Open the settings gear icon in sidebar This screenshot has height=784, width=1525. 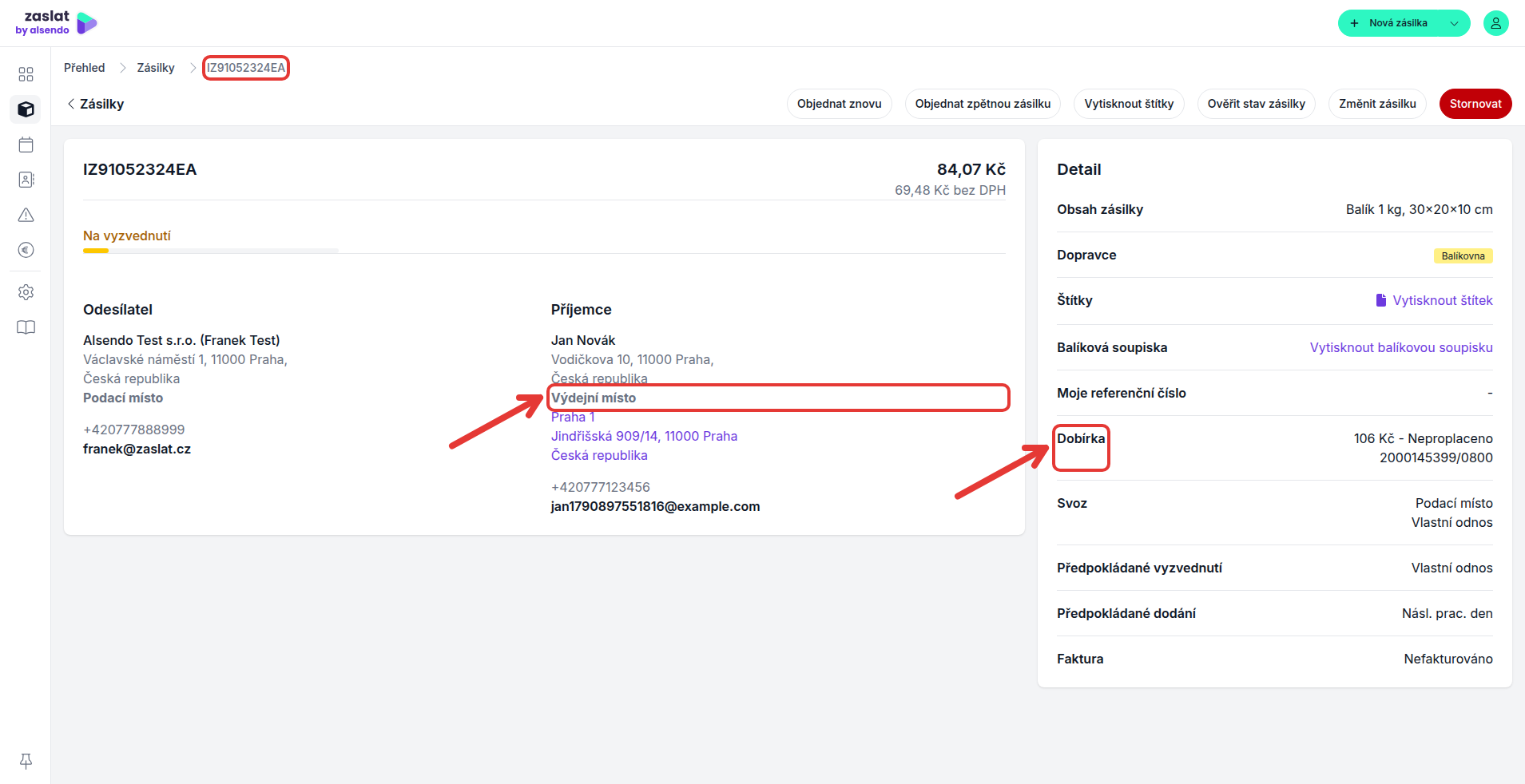click(26, 292)
